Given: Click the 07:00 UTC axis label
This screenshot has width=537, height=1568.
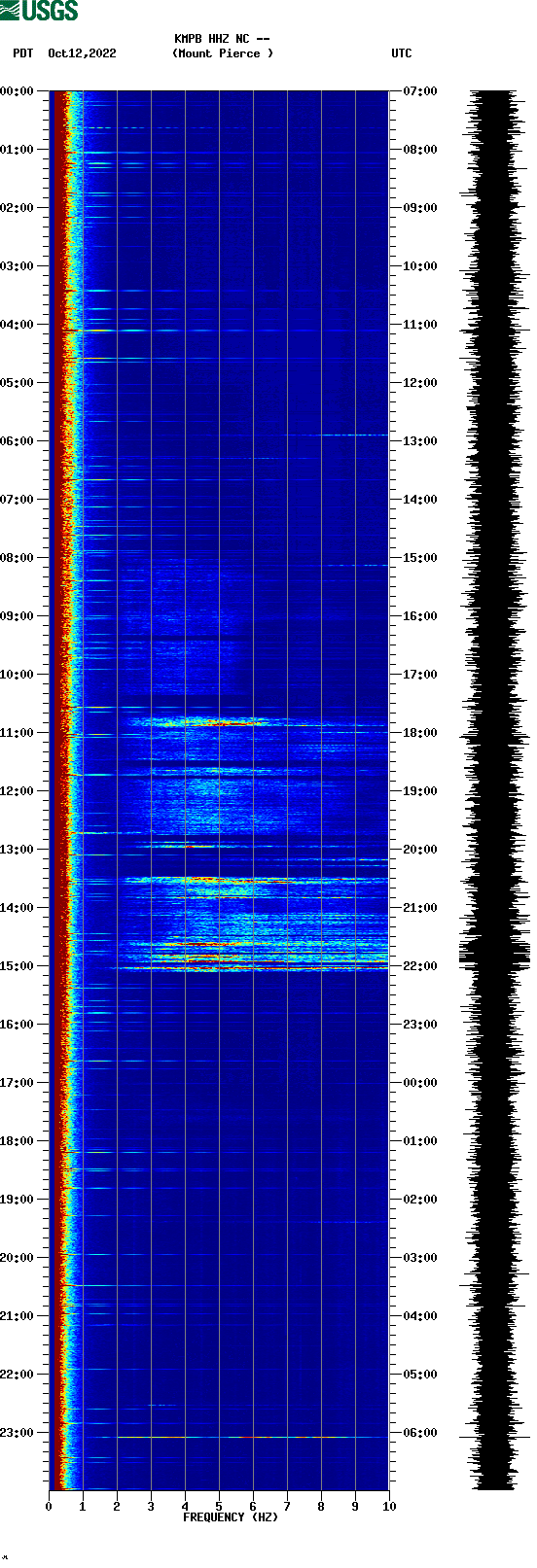Looking at the screenshot, I should click(x=420, y=91).
